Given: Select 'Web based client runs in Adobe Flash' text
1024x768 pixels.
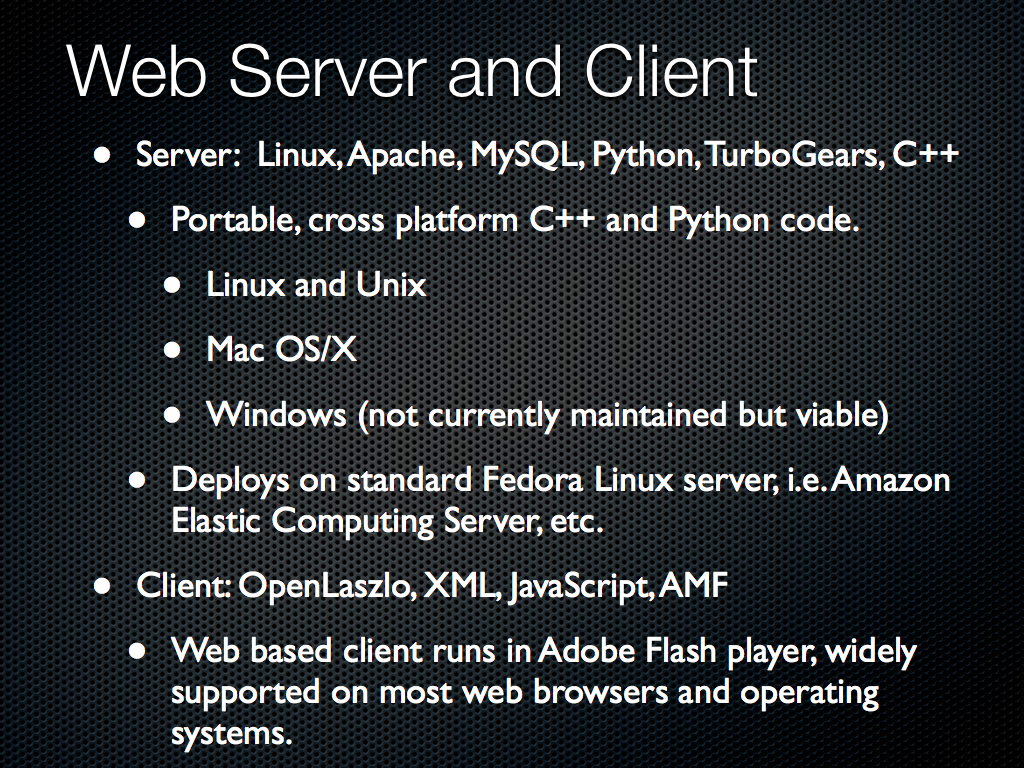Looking at the screenshot, I should (543, 652).
